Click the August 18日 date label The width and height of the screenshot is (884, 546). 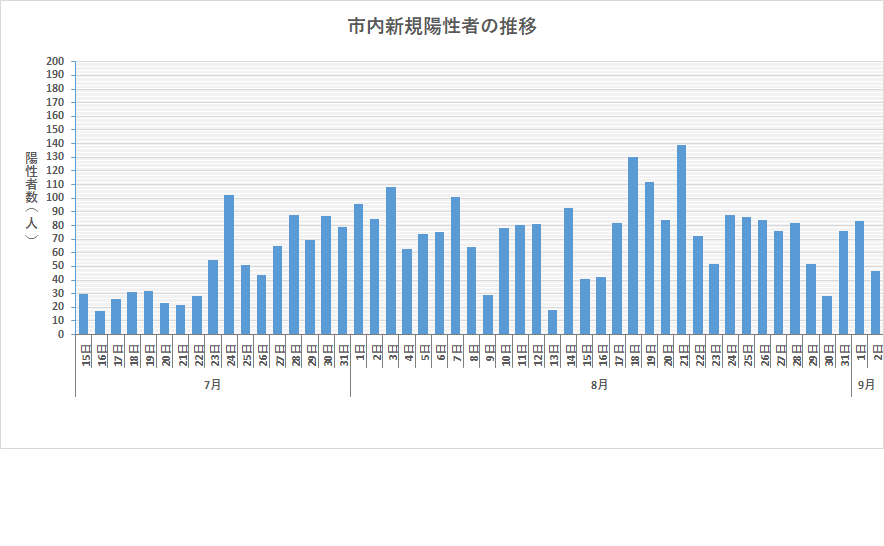point(635,355)
